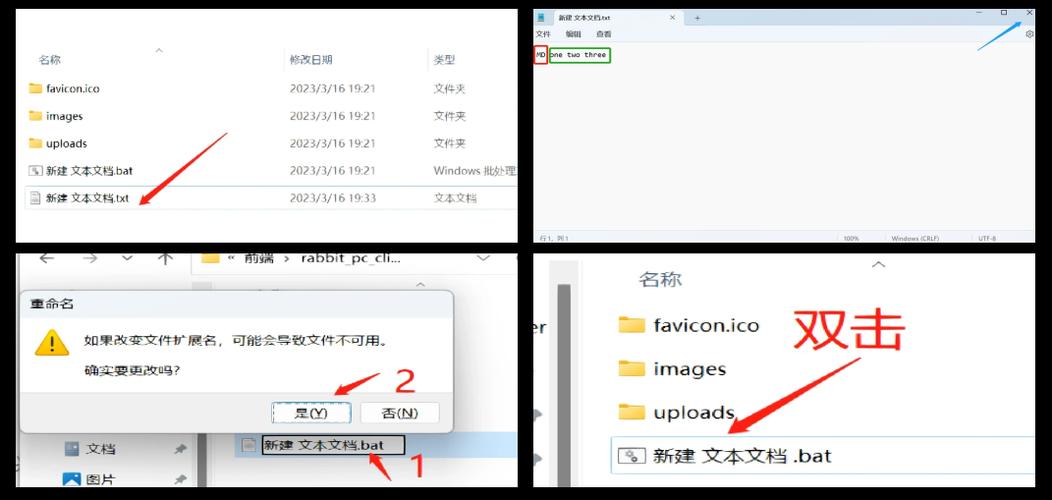
Task: Click the sort chevron above the enlarged 名称 header
Action: point(877,264)
